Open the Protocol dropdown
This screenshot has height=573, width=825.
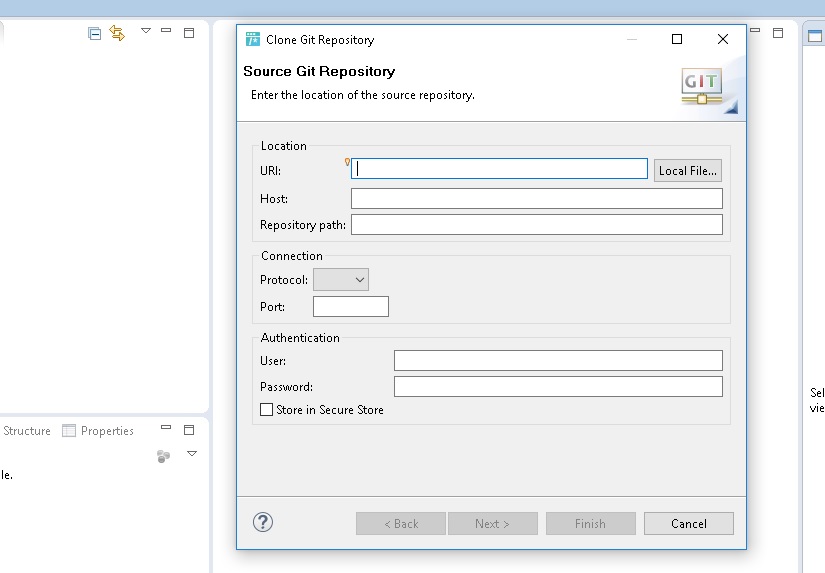click(x=341, y=279)
